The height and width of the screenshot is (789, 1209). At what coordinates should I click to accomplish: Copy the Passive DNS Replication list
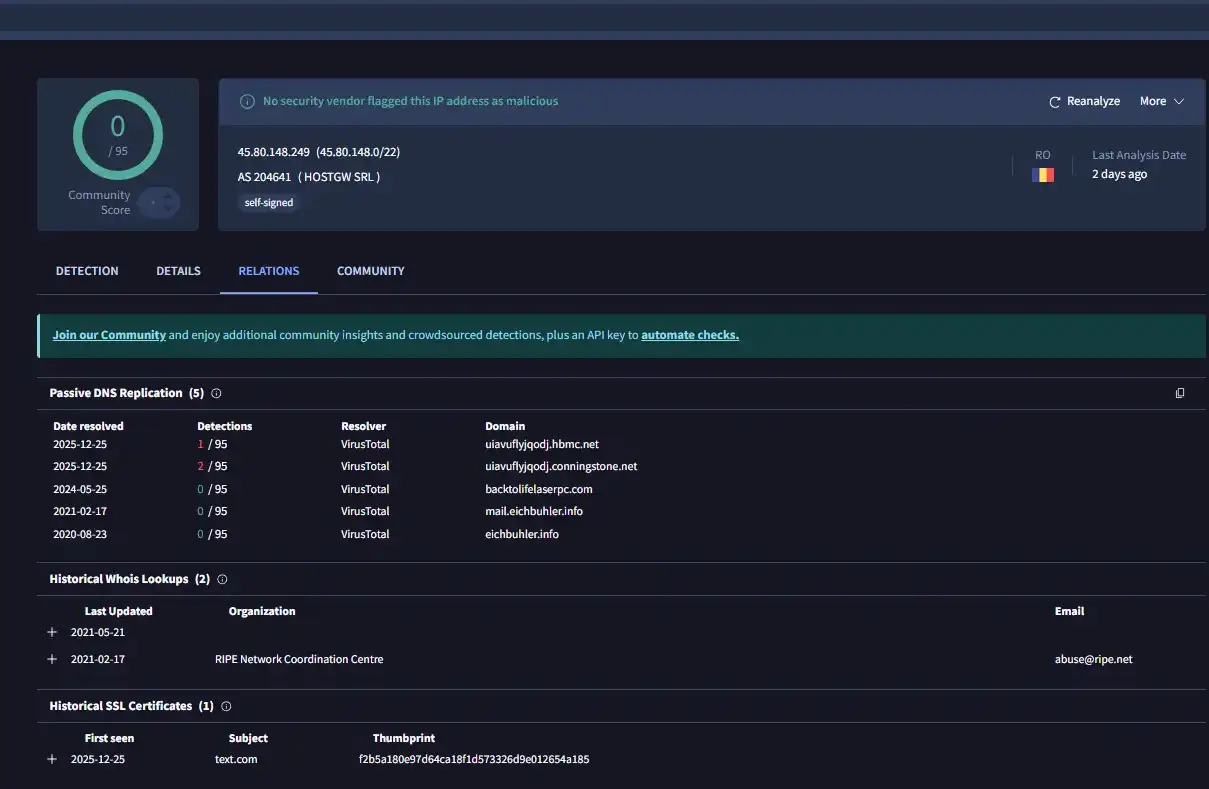click(x=1180, y=394)
